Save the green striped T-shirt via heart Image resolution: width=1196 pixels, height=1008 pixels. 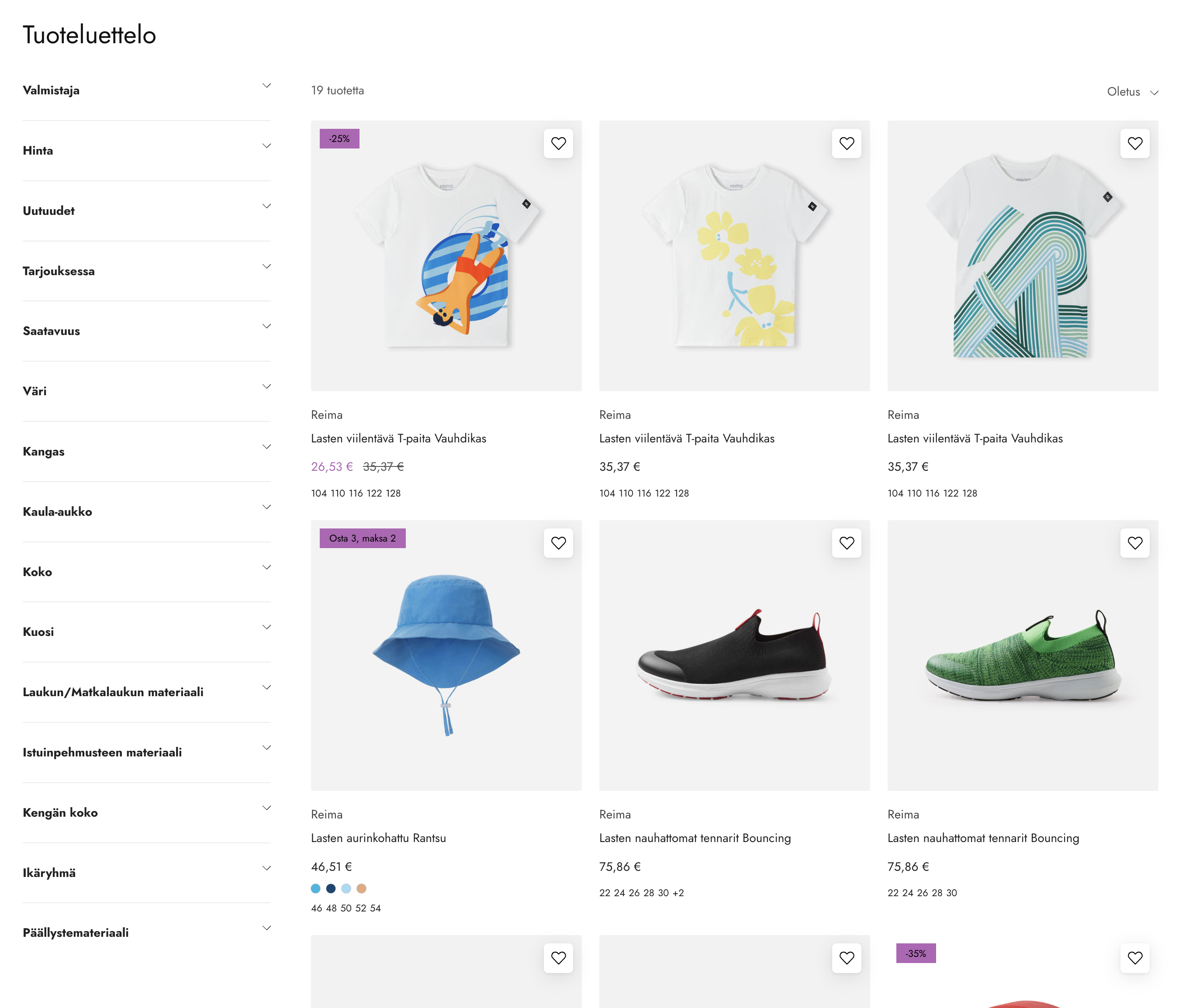(x=1135, y=143)
